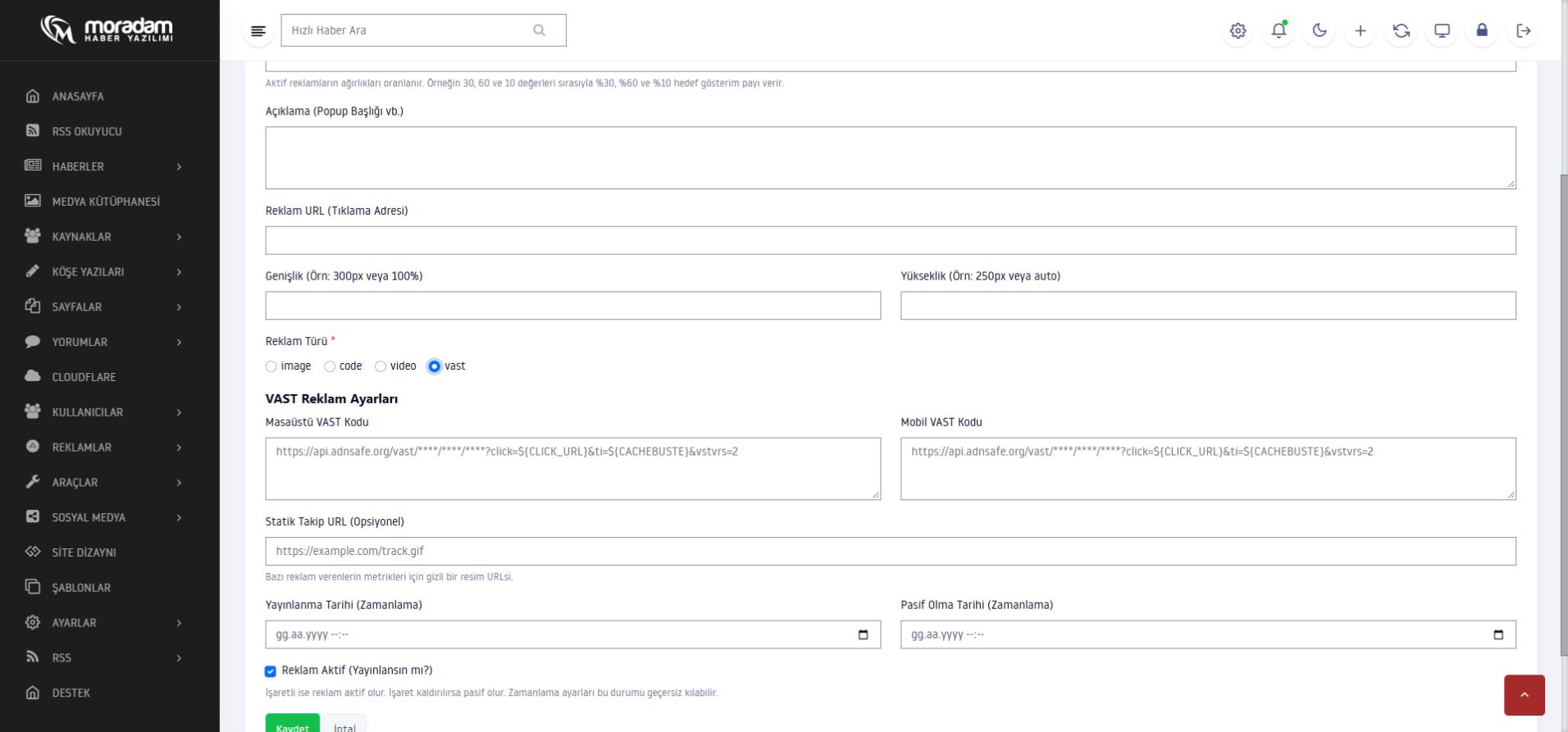Viewport: 1568px width, 732px height.
Task: Click the Site Dizaynı code icon
Action: tap(33, 552)
